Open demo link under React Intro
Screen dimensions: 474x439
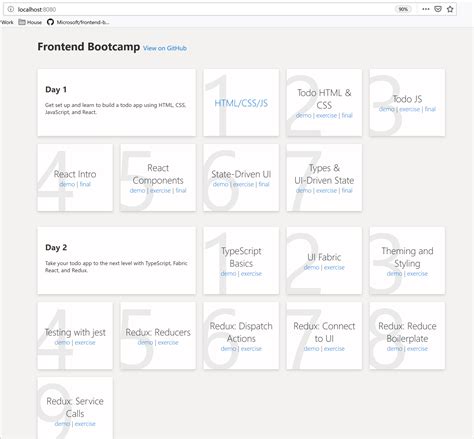pyautogui.click(x=67, y=184)
